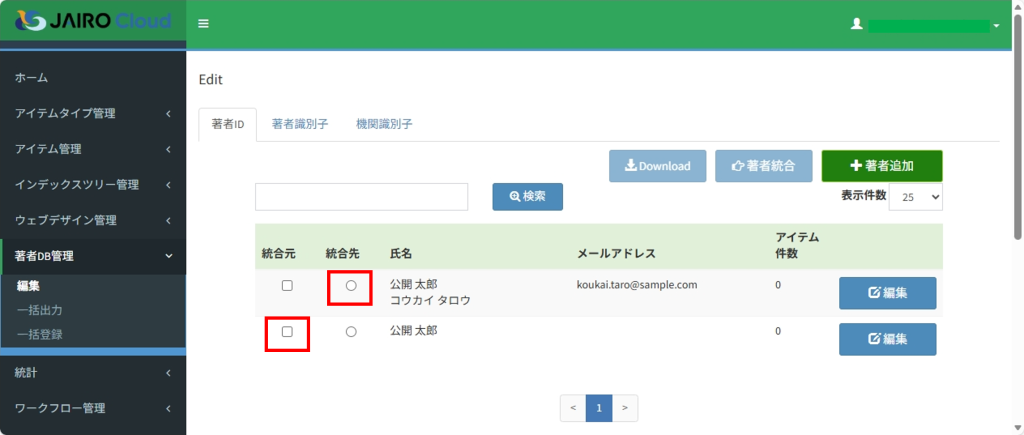The height and width of the screenshot is (435, 1024).
Task: Open the 表示件数 dropdown showing 25
Action: (915, 197)
